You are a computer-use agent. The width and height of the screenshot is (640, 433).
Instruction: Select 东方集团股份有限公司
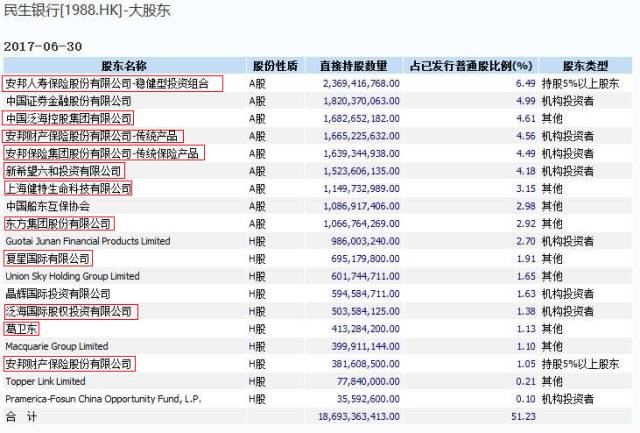pos(58,224)
